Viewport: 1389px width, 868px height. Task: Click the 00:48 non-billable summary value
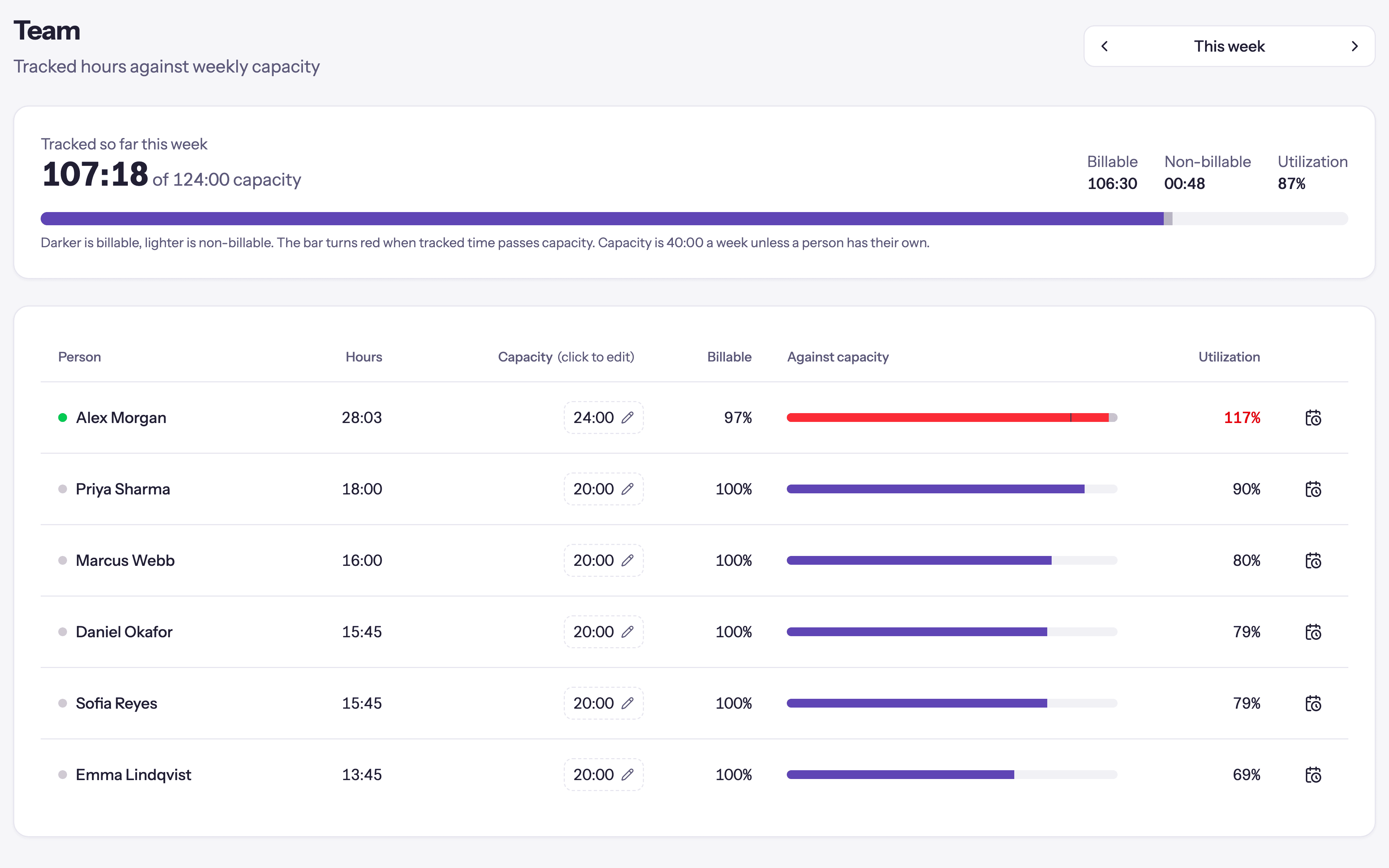[x=1184, y=184]
